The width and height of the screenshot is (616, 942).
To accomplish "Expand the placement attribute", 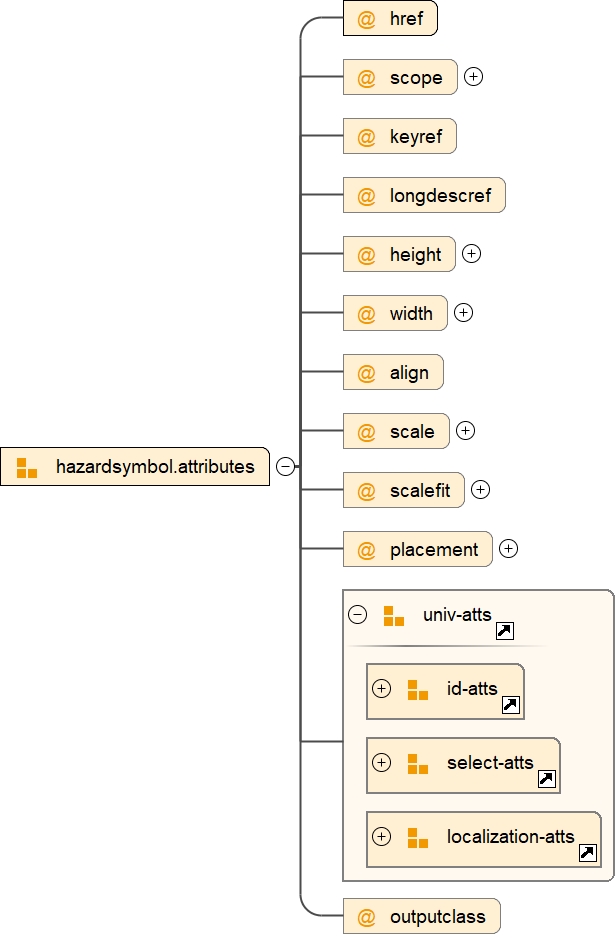I will tap(508, 548).
